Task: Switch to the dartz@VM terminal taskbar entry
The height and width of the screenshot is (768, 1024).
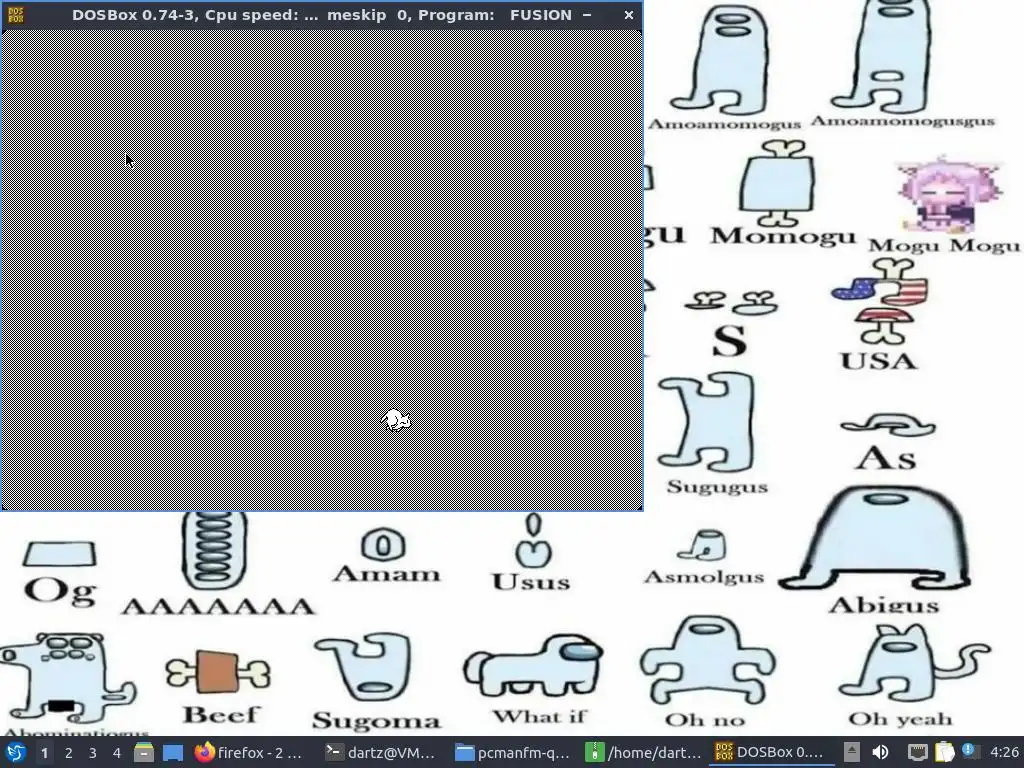Action: [381, 753]
